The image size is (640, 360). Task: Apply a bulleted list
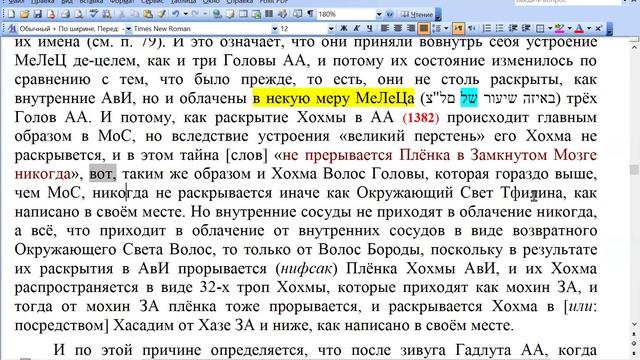click(x=499, y=28)
